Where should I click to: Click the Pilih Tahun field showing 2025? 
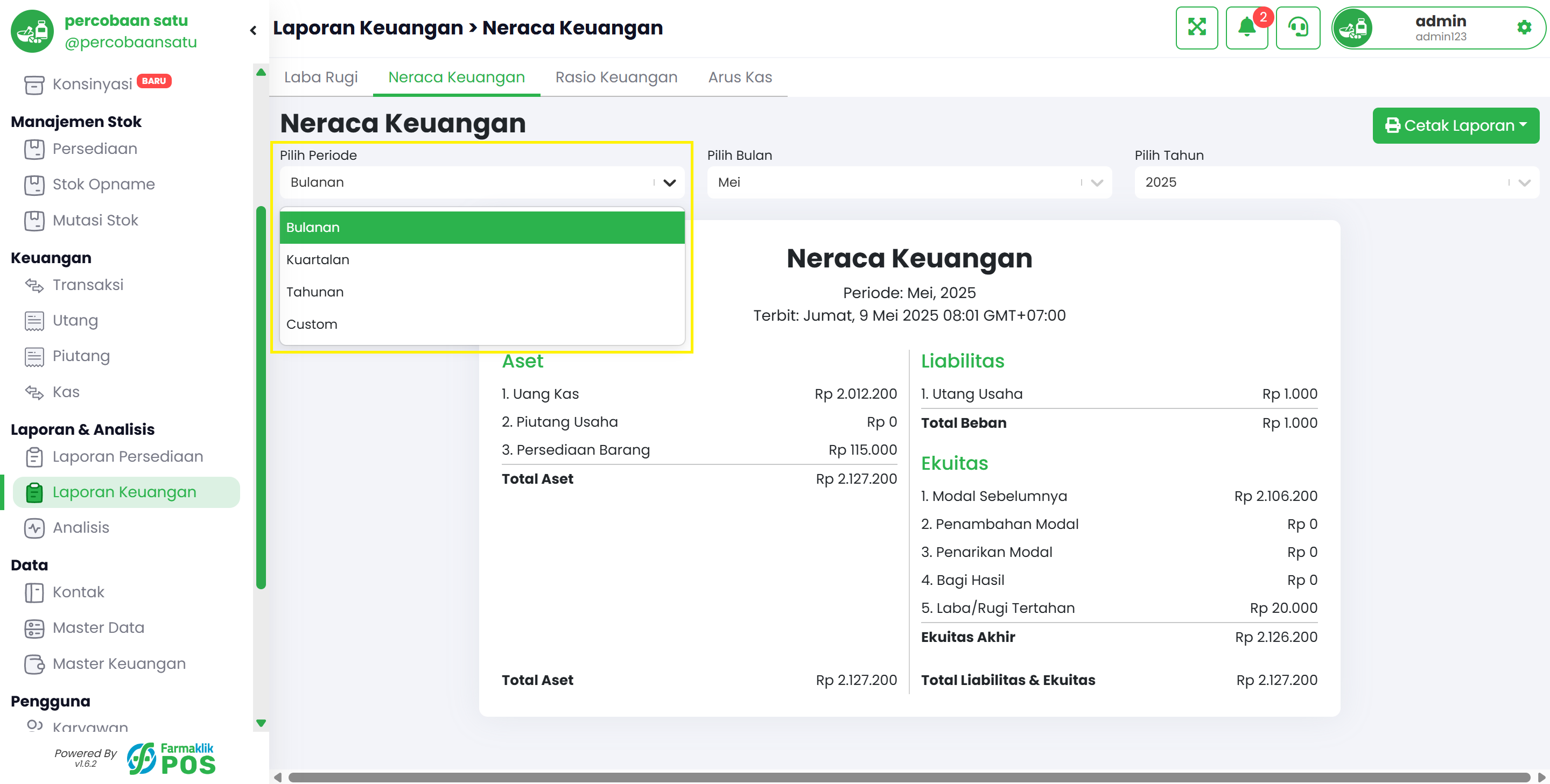(x=1336, y=182)
